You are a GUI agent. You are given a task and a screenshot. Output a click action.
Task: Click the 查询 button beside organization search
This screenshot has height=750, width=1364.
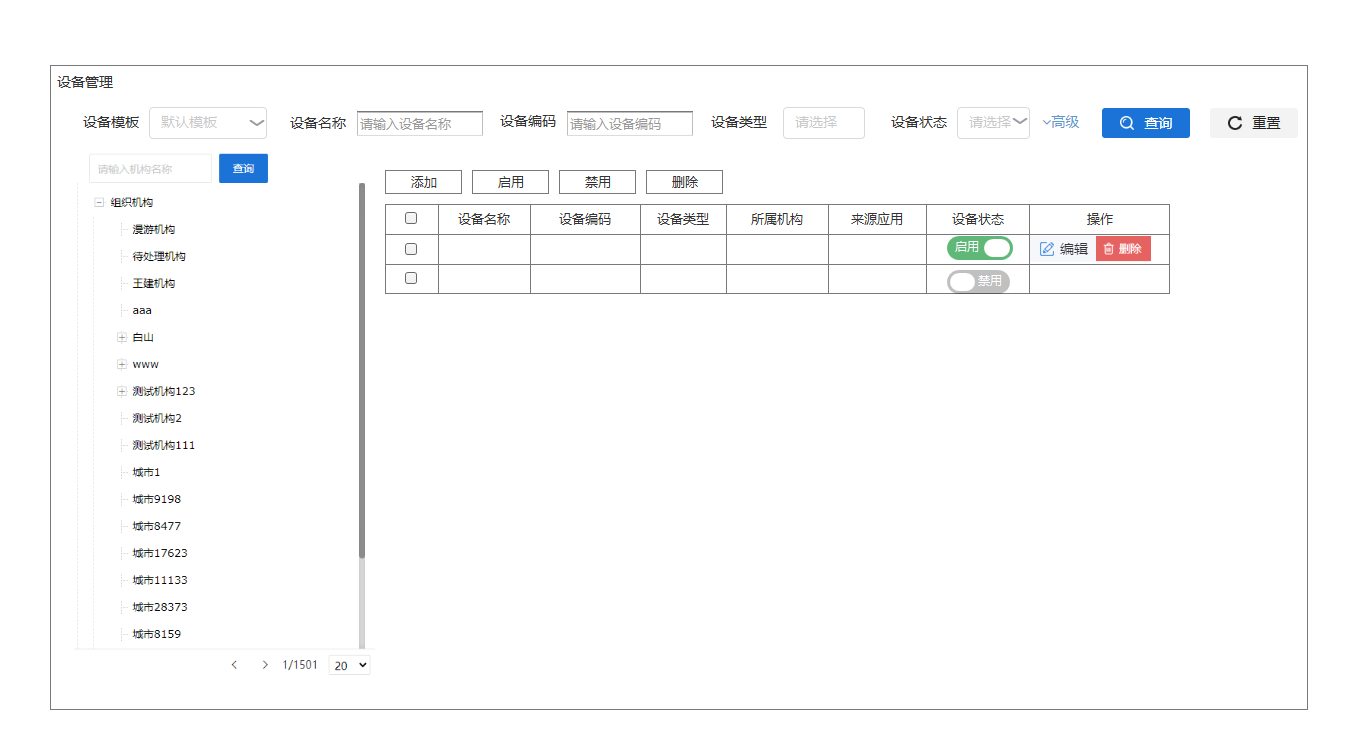point(243,169)
